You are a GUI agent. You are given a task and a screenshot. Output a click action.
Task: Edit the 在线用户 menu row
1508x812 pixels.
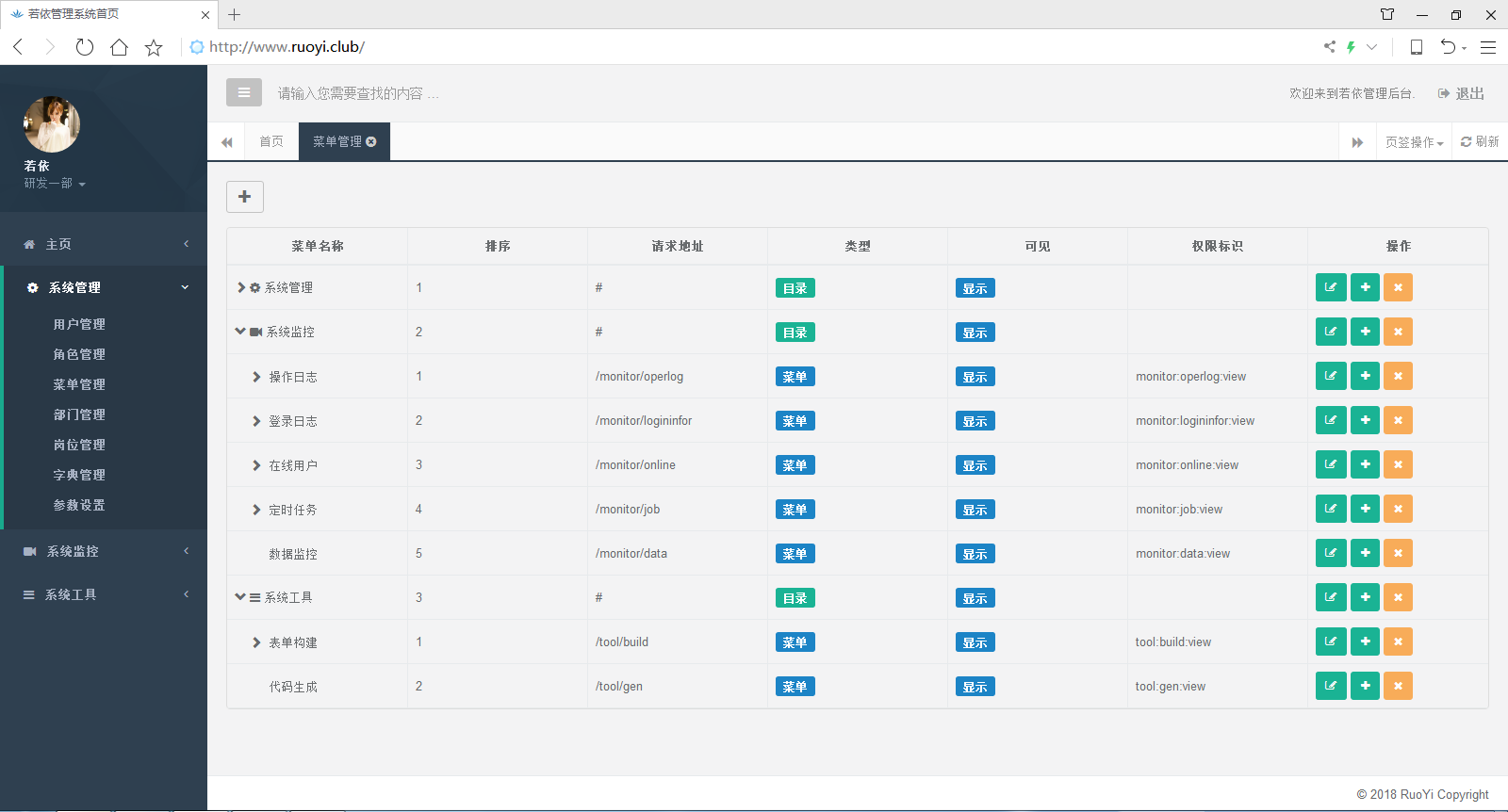pos(1331,464)
